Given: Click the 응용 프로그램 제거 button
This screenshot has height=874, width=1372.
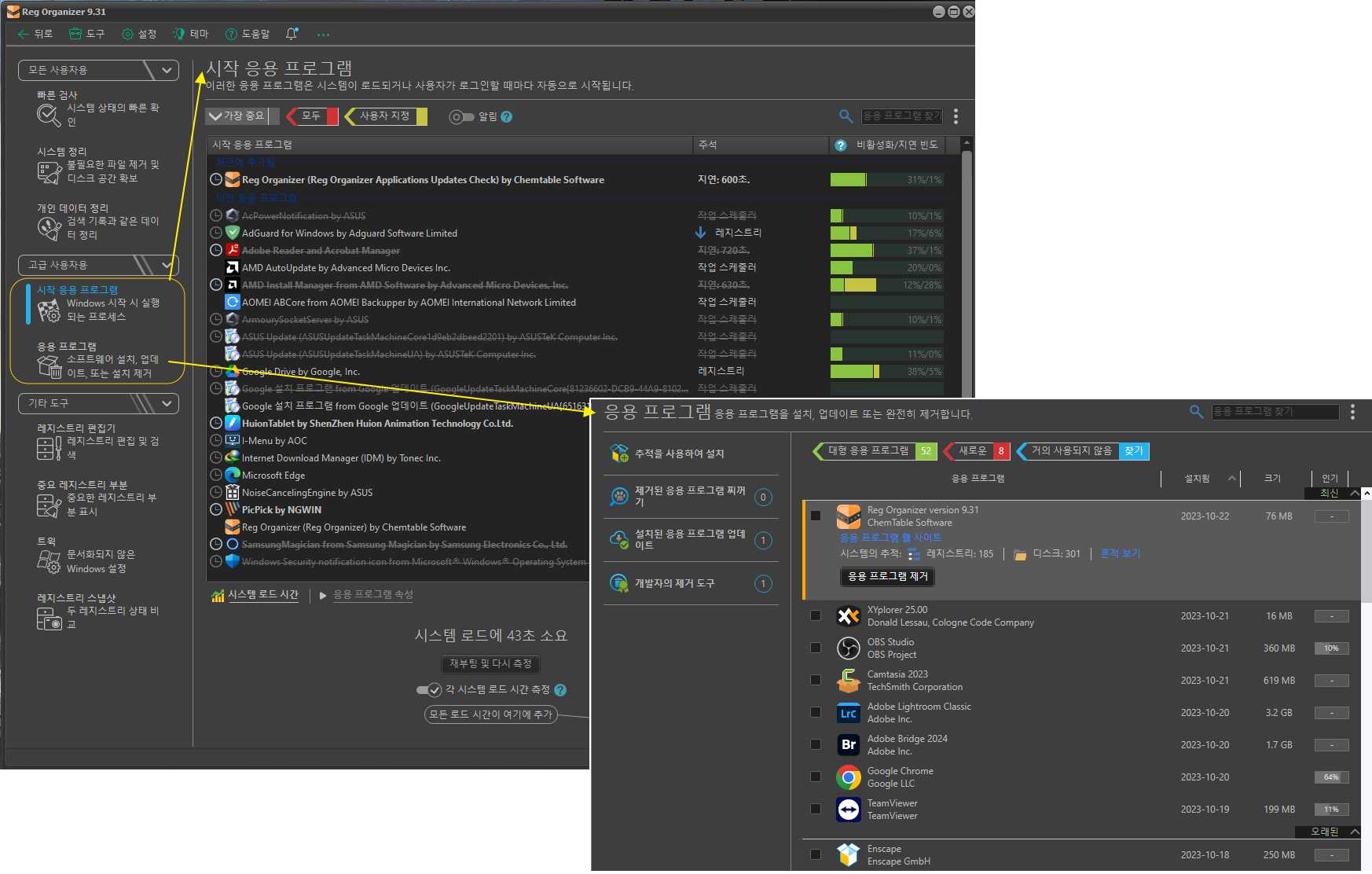Looking at the screenshot, I should pos(888,577).
